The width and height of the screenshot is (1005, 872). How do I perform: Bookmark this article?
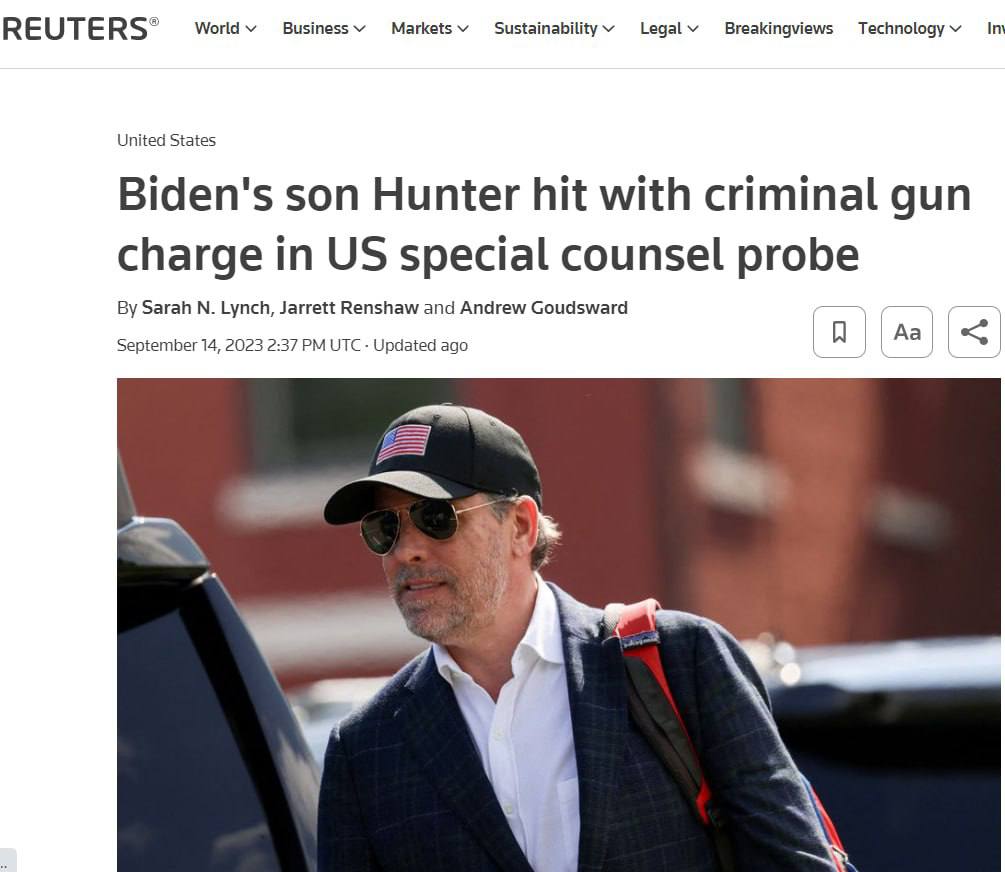[x=839, y=332]
